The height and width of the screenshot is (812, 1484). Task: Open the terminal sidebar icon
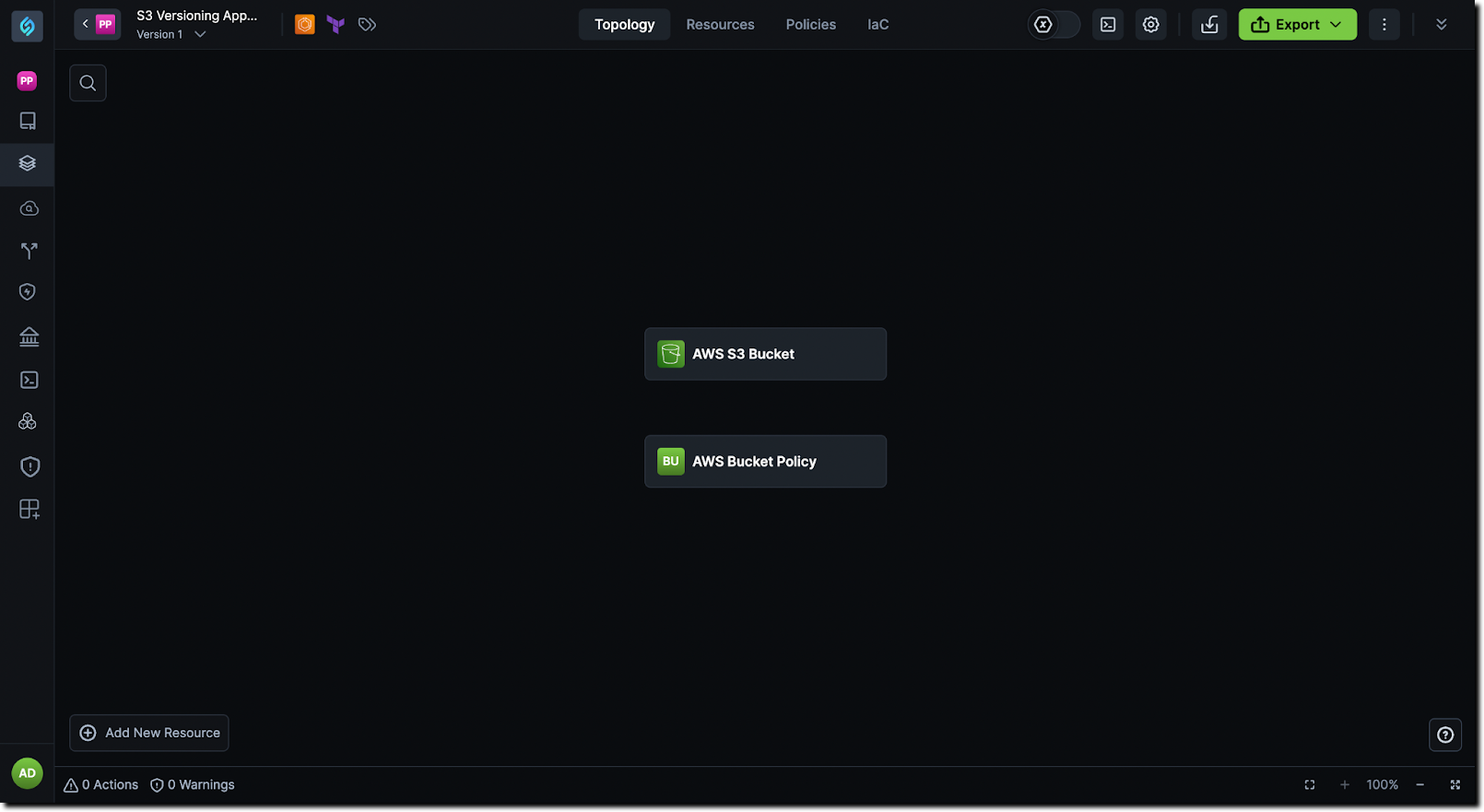pyautogui.click(x=29, y=380)
